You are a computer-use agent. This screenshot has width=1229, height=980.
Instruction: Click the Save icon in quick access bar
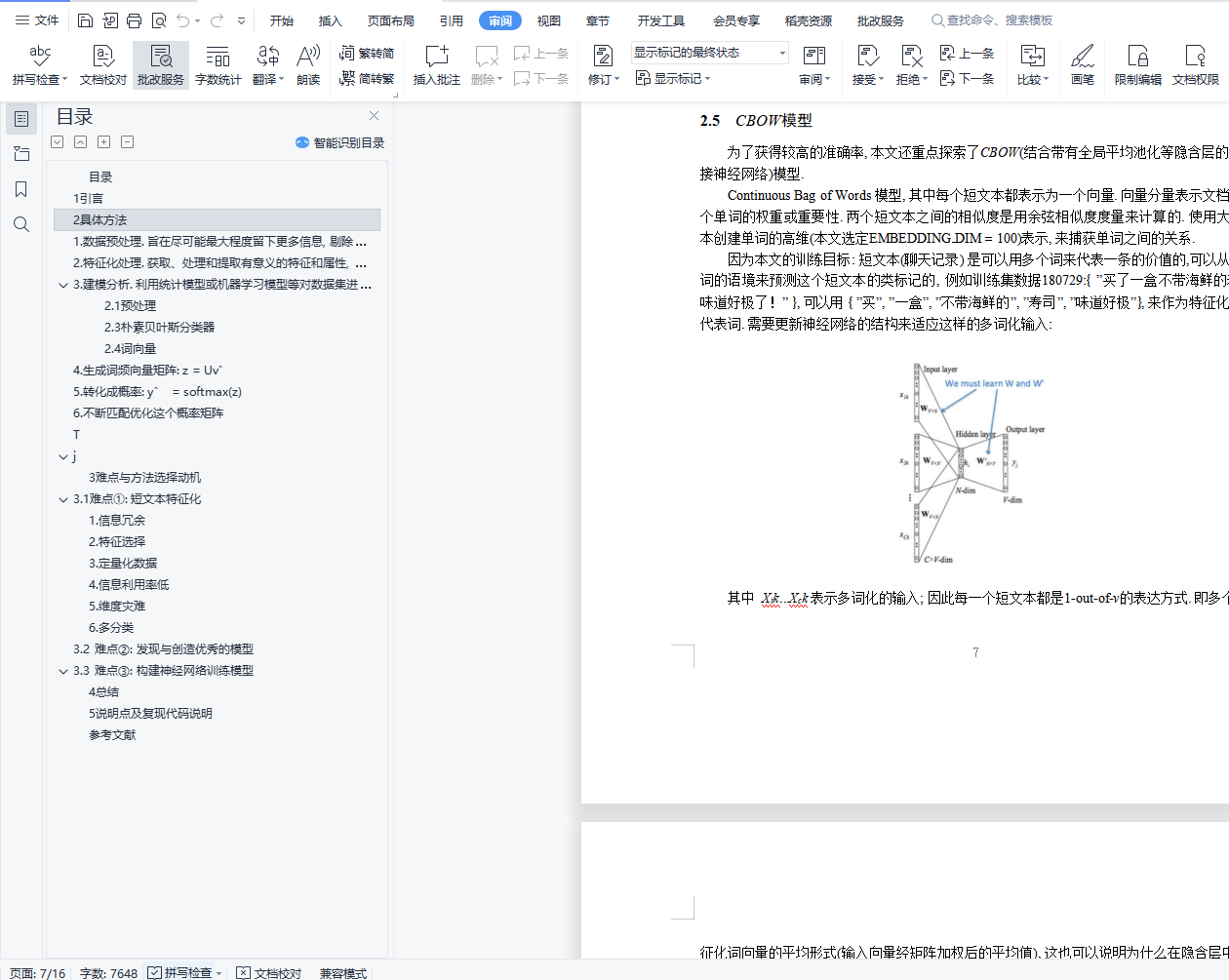pyautogui.click(x=85, y=20)
